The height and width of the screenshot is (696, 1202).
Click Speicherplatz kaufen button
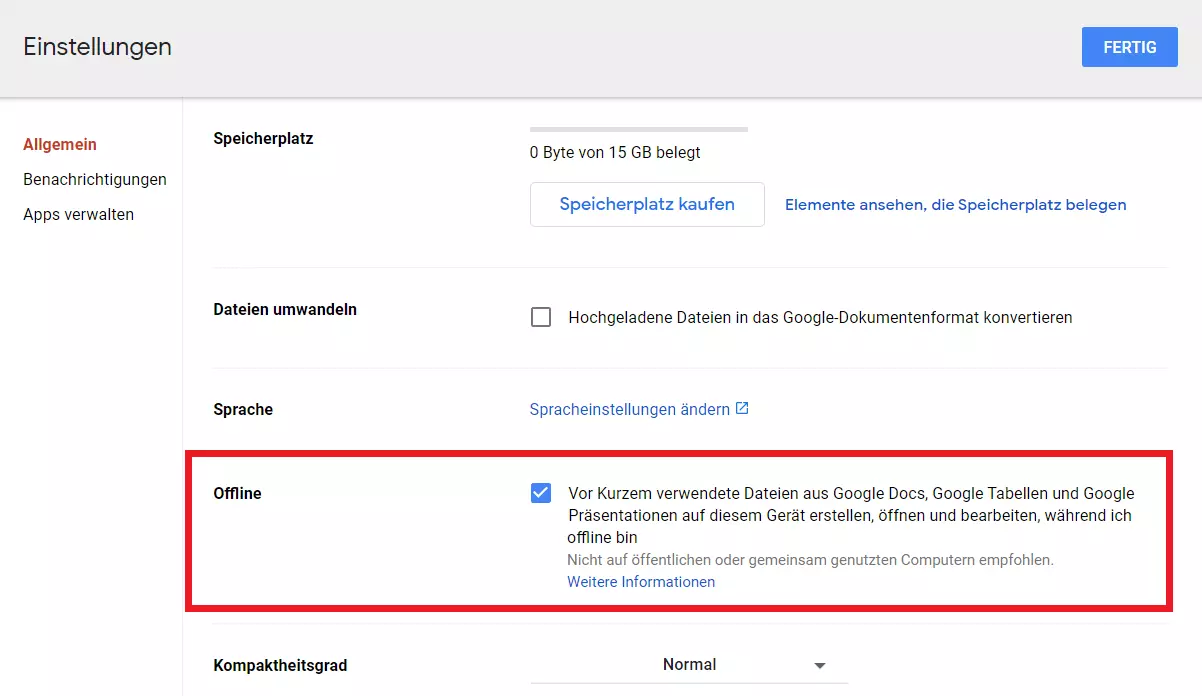(x=647, y=204)
